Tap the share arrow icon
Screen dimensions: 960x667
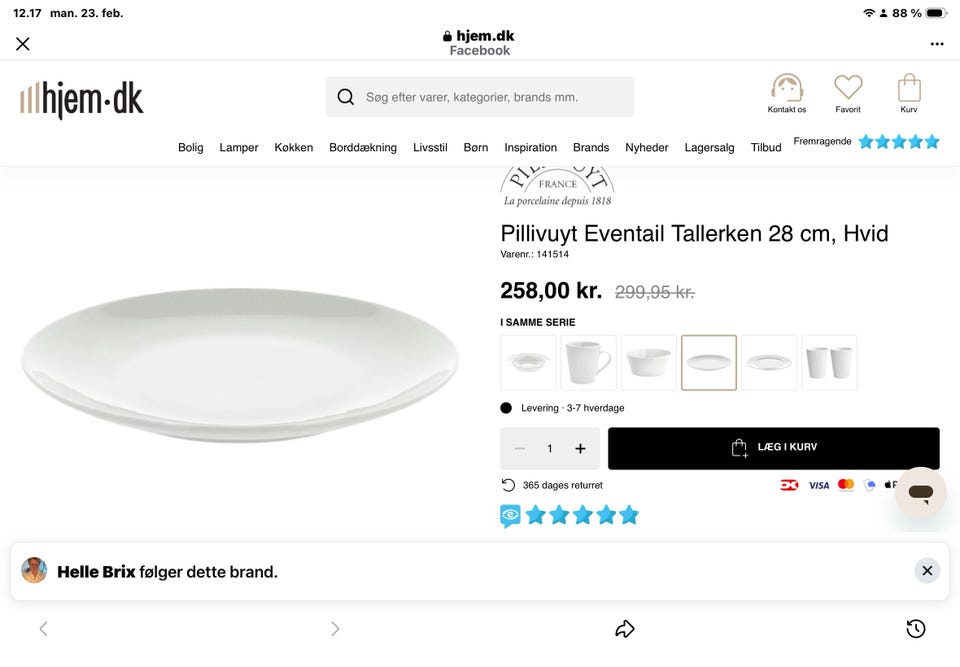click(x=625, y=628)
